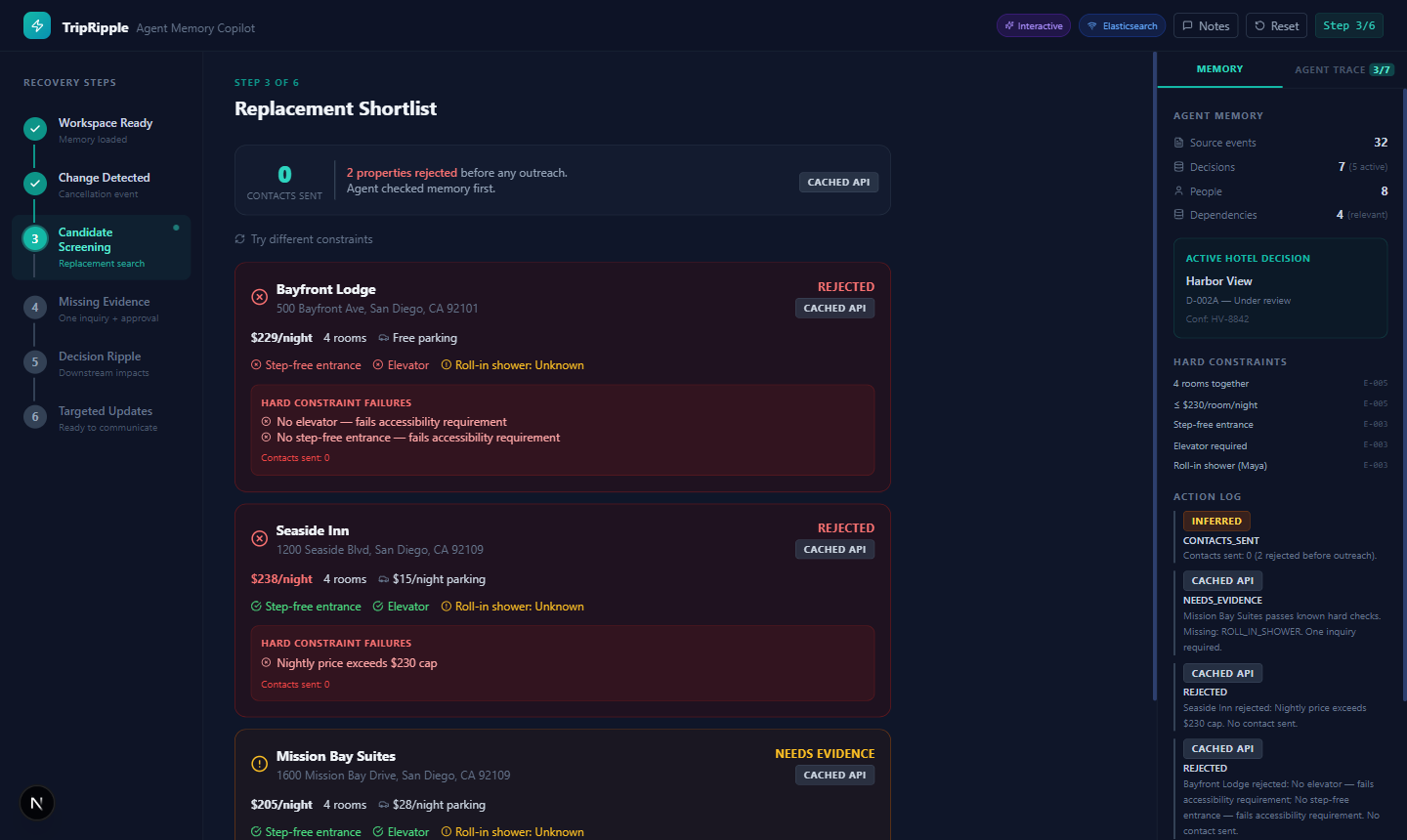Click the NEEDS EVIDENCE status label
The height and width of the screenshot is (840, 1407).
tap(825, 754)
